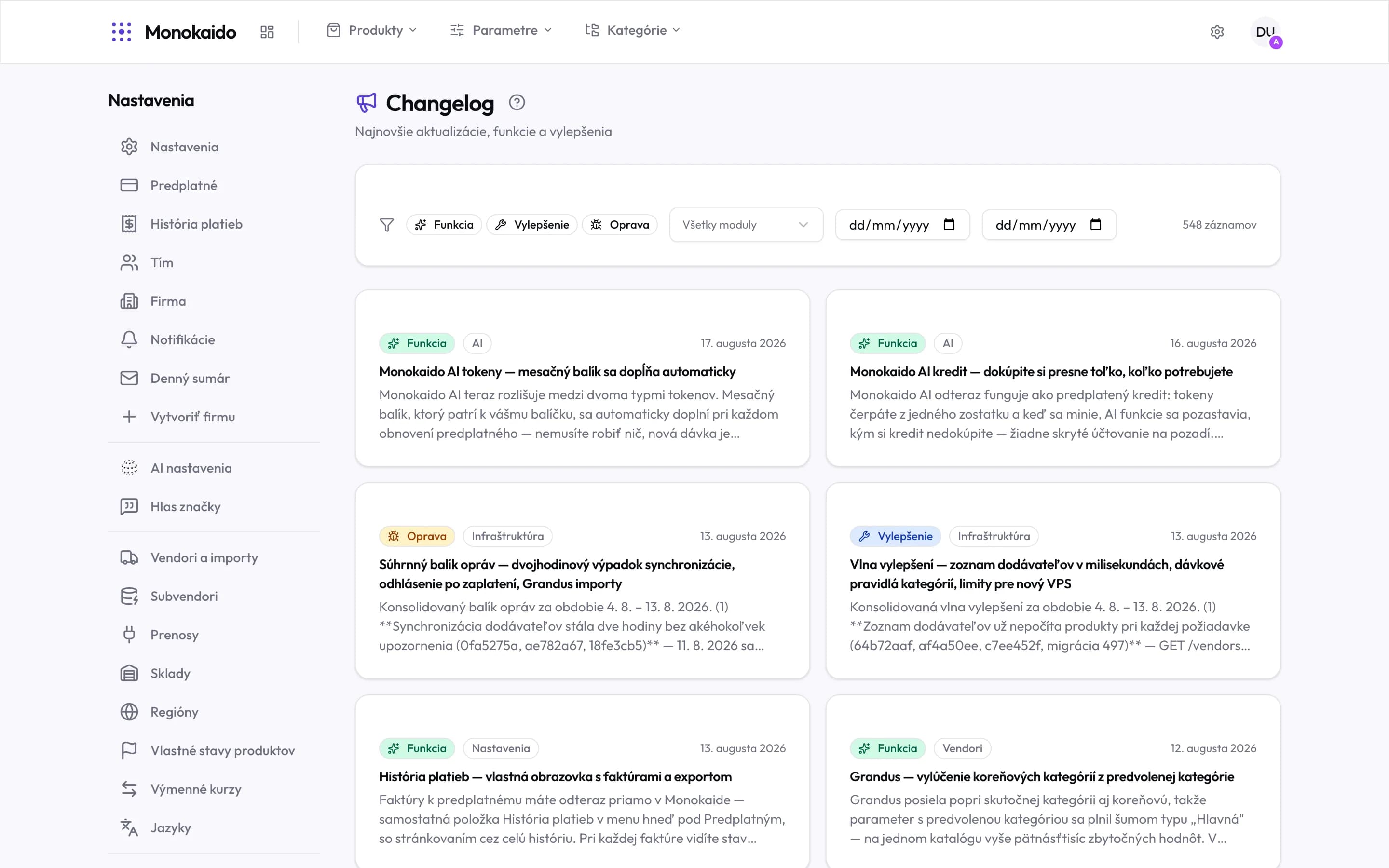Click the AI tag on the 16. augusta card

click(948, 343)
